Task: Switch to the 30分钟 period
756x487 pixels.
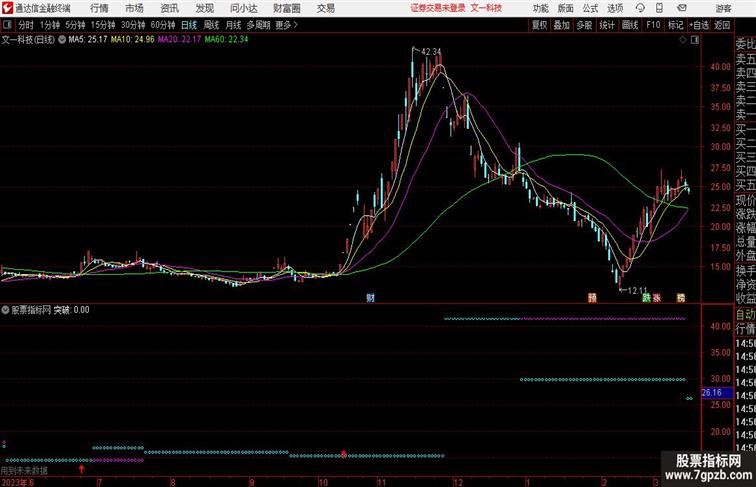Action: (x=133, y=25)
